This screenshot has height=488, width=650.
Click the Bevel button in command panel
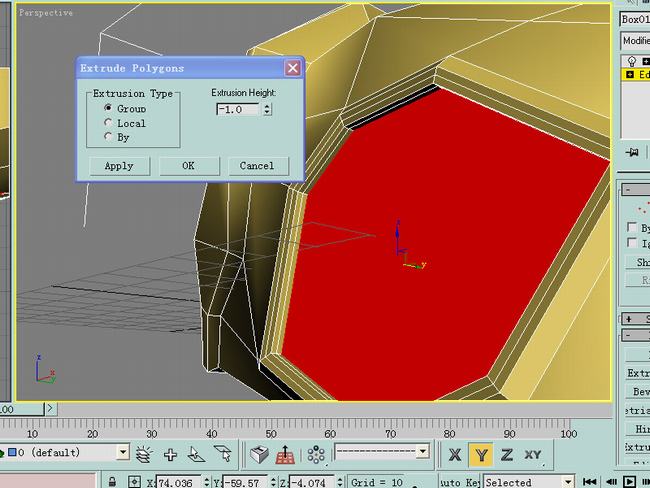[x=638, y=391]
